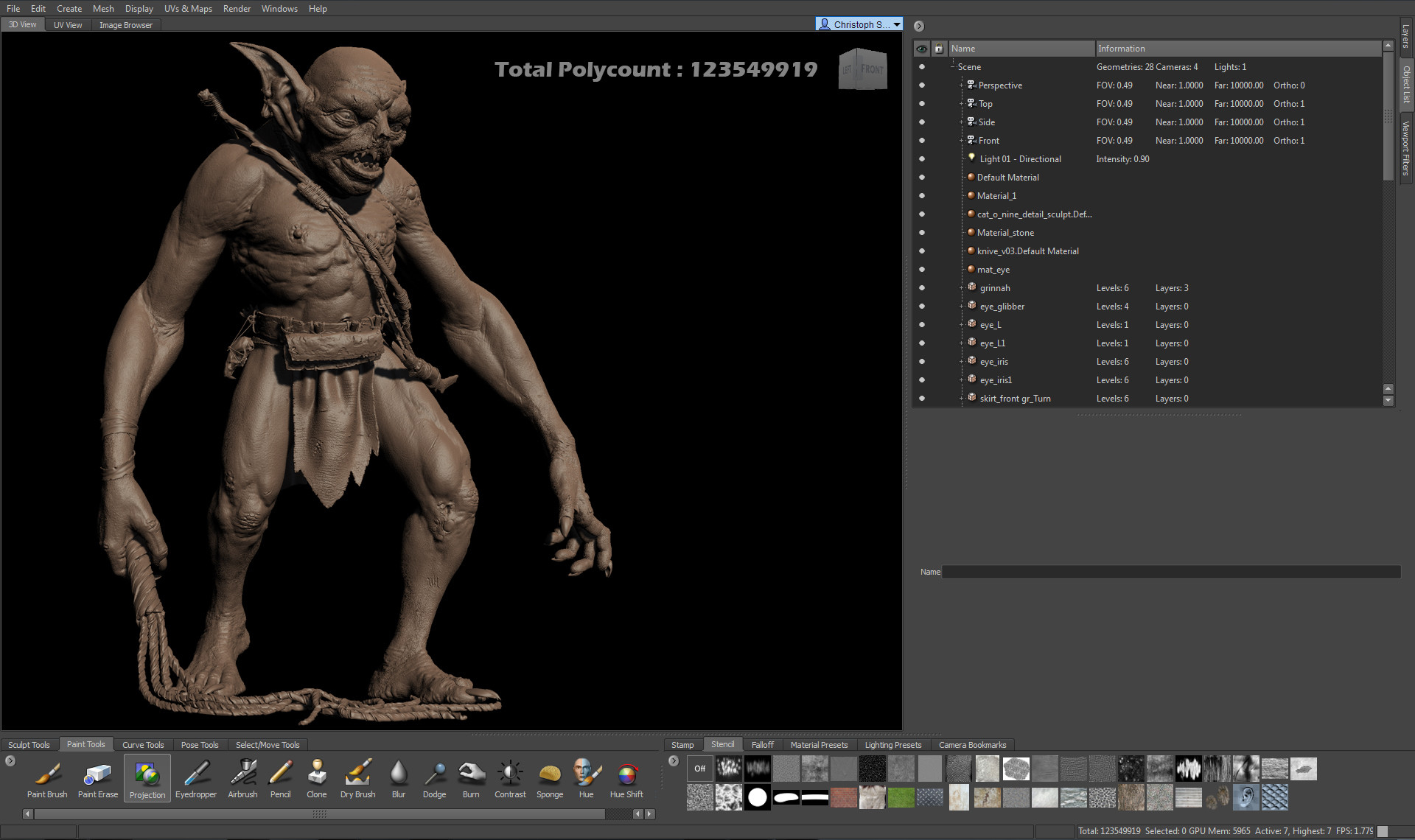This screenshot has height=840, width=1415.
Task: Select the Pencil tool
Action: pyautogui.click(x=281, y=780)
